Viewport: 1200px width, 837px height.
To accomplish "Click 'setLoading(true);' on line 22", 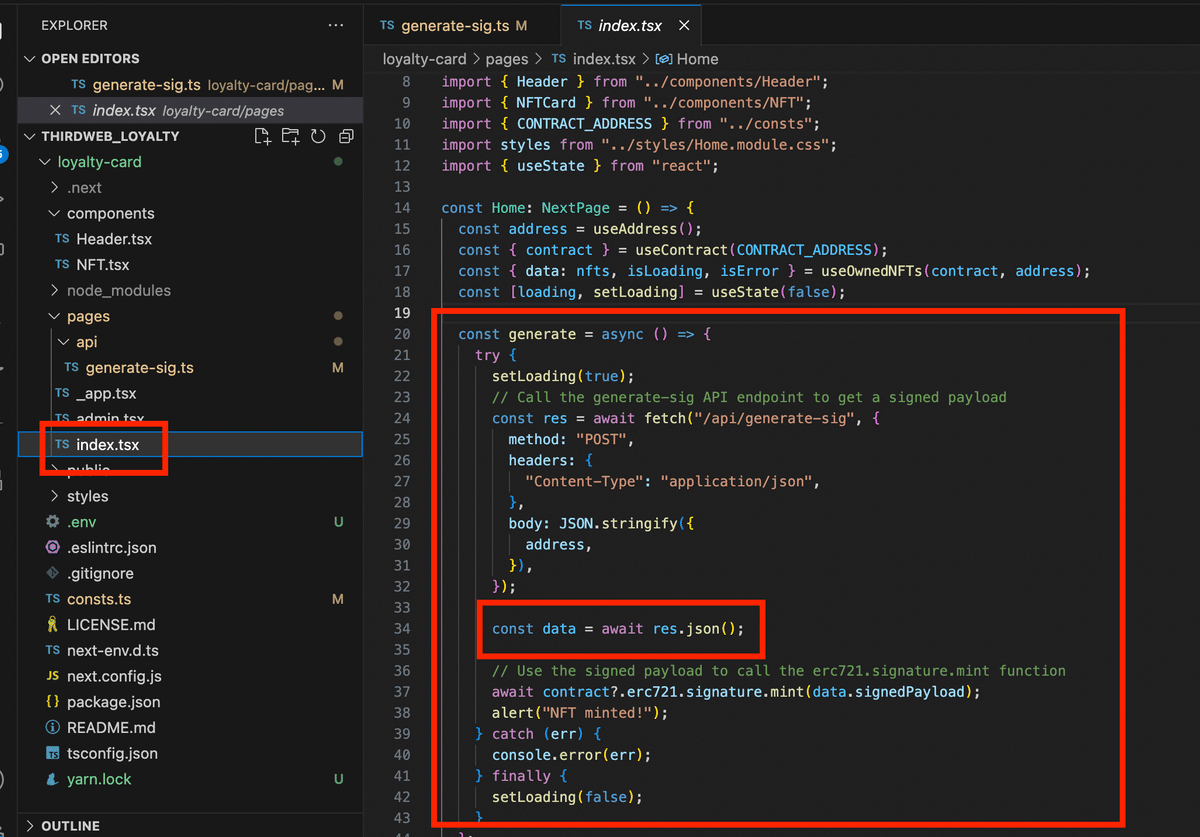I will [563, 376].
